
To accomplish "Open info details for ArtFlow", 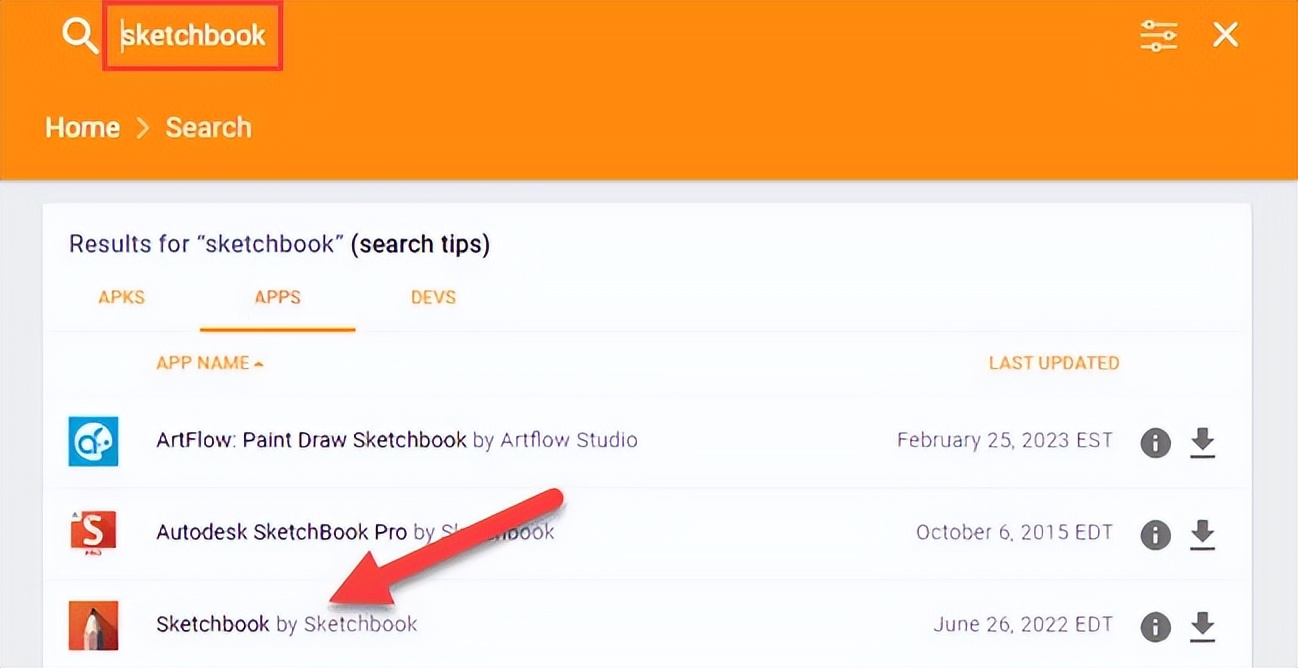I will 1155,443.
